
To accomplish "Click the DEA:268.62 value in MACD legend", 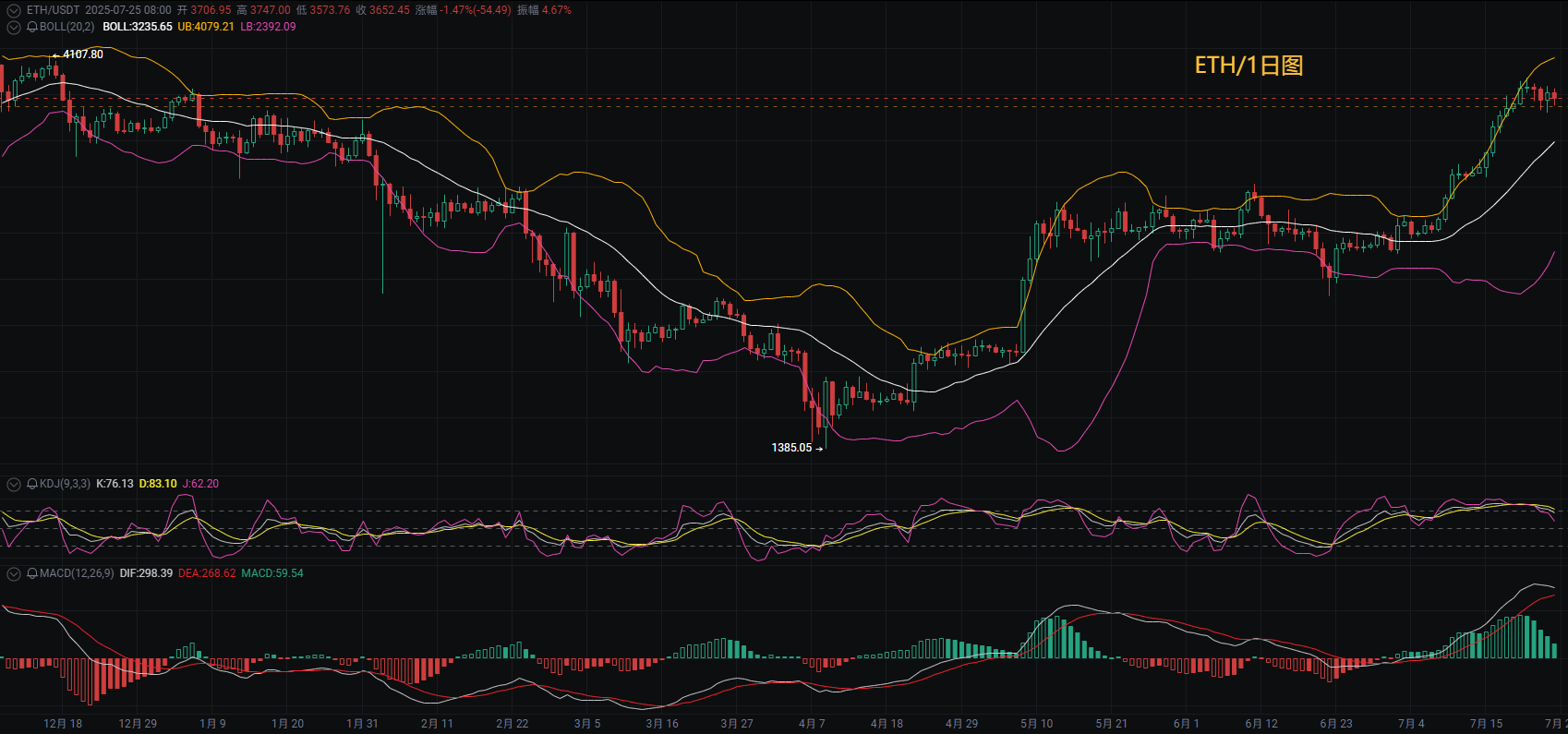I will point(207,573).
